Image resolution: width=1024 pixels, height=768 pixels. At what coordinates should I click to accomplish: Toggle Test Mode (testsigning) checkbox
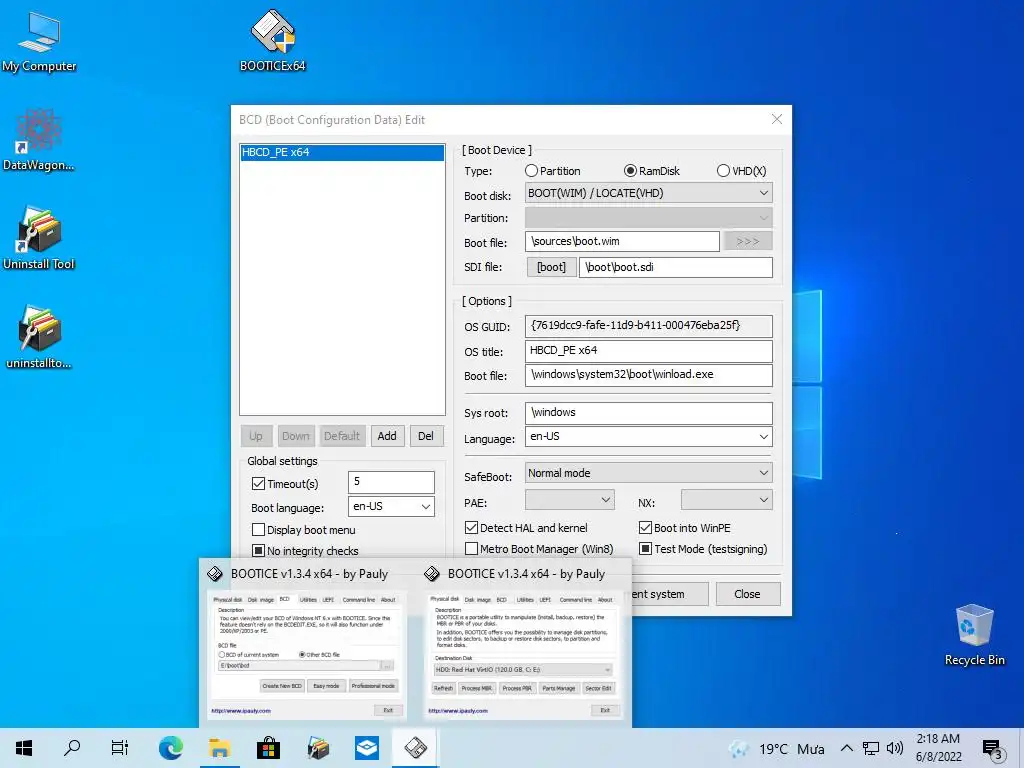(x=645, y=549)
